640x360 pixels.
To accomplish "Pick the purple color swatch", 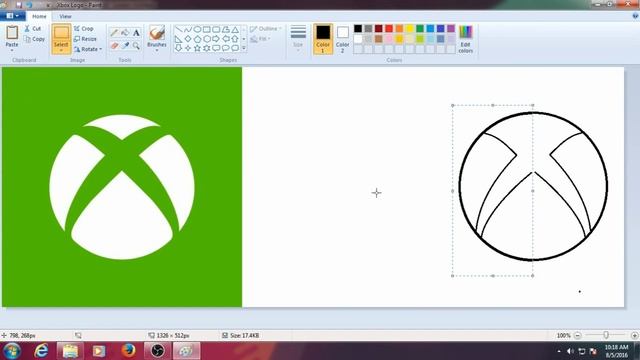I will tap(451, 28).
